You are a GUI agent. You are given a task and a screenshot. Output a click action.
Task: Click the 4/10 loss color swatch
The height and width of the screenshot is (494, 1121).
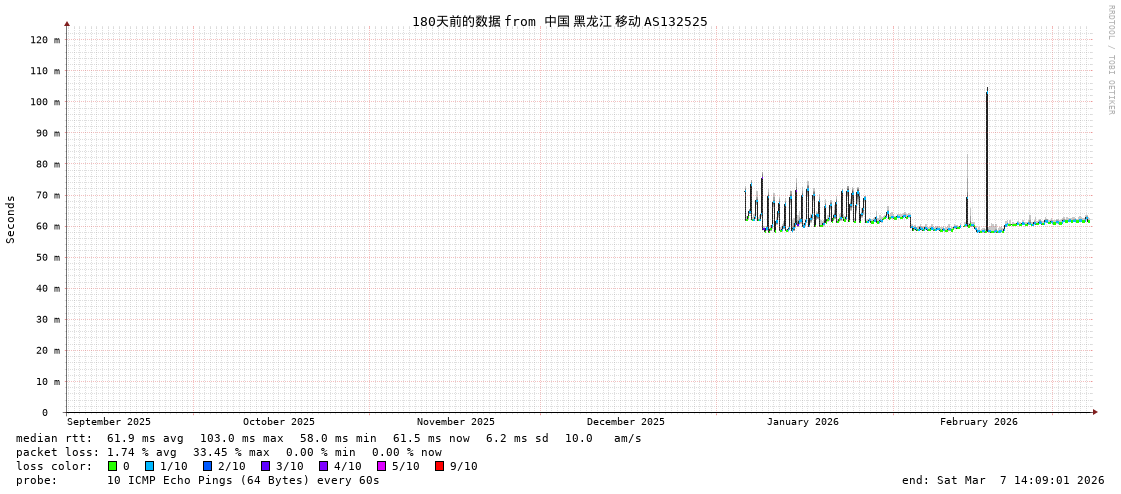pos(323,466)
